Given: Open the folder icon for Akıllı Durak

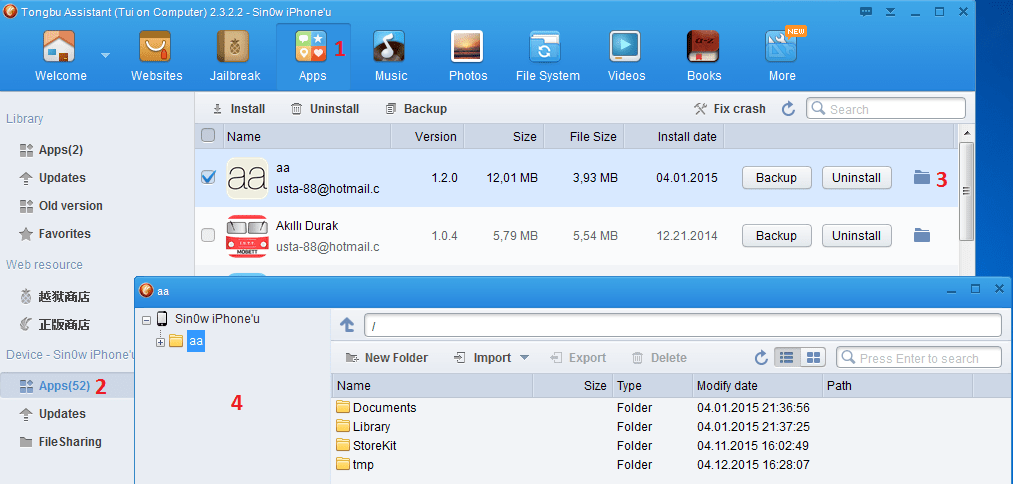Looking at the screenshot, I should [922, 236].
